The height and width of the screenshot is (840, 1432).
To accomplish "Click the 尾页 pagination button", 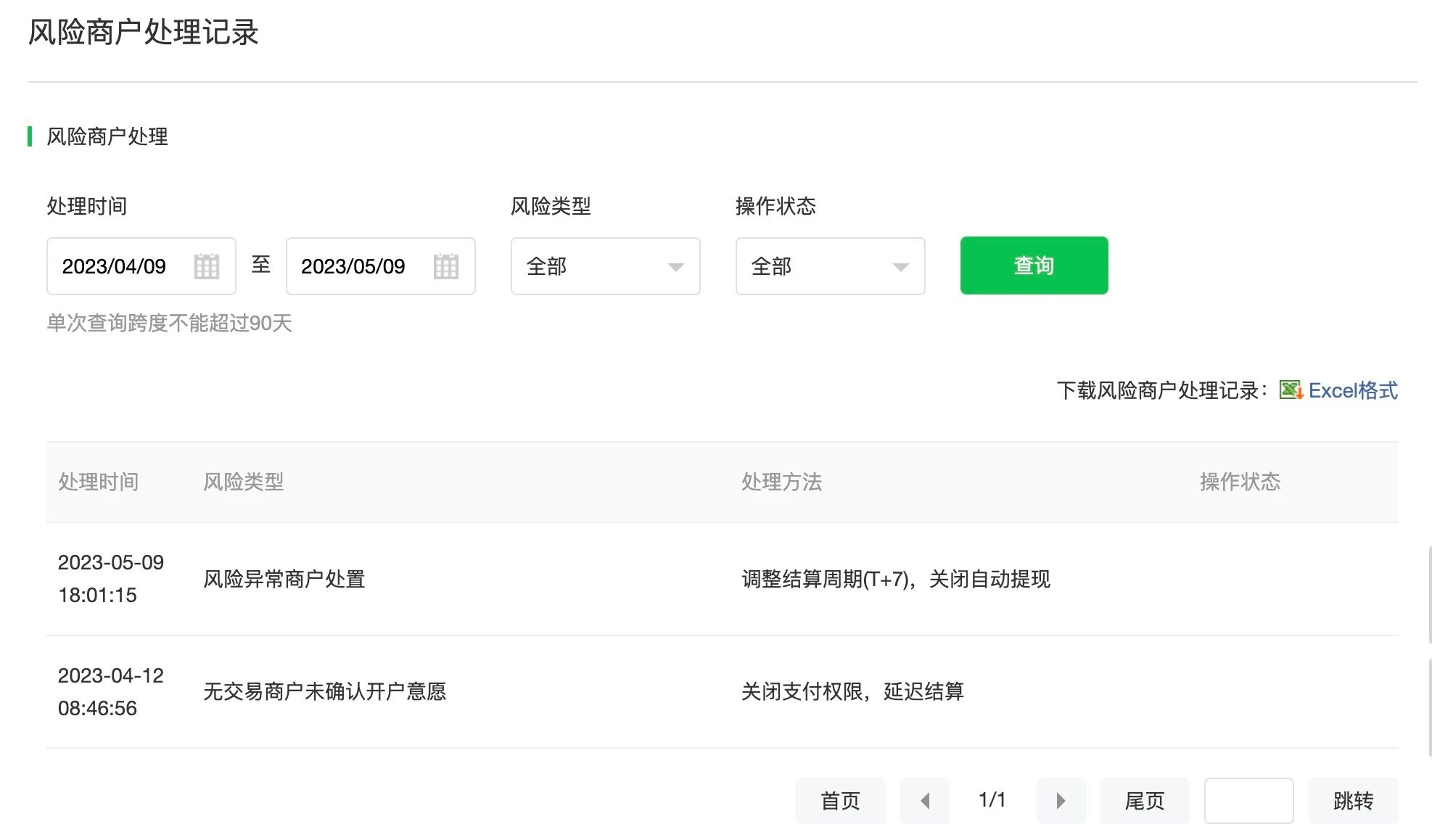I will 1144,801.
